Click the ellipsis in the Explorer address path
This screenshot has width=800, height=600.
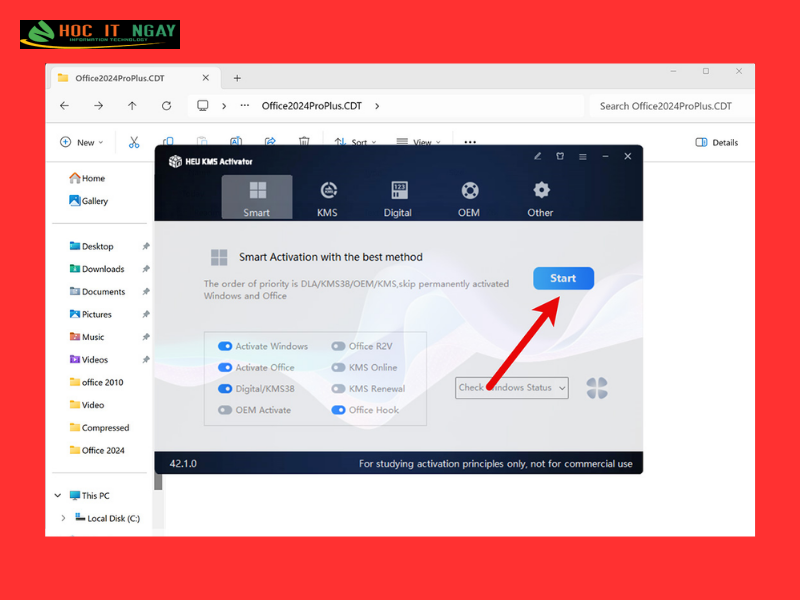pyautogui.click(x=245, y=106)
